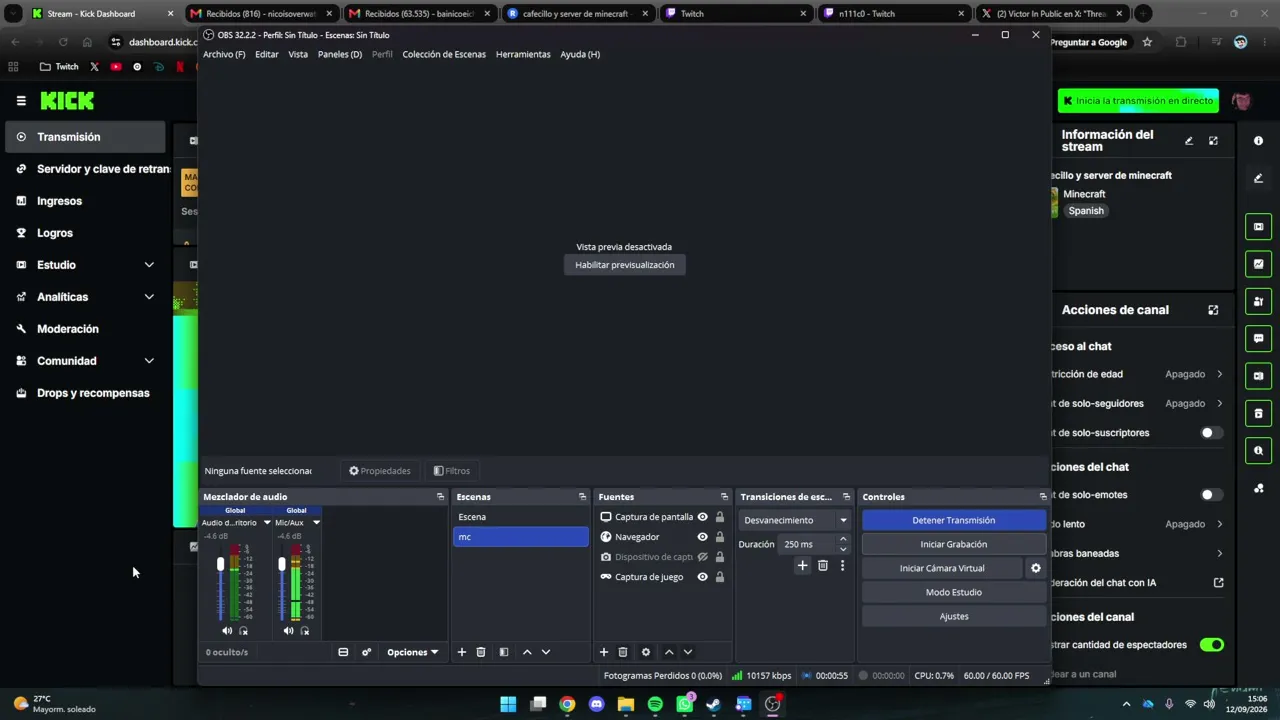Move source up with arrow icon

point(669,652)
